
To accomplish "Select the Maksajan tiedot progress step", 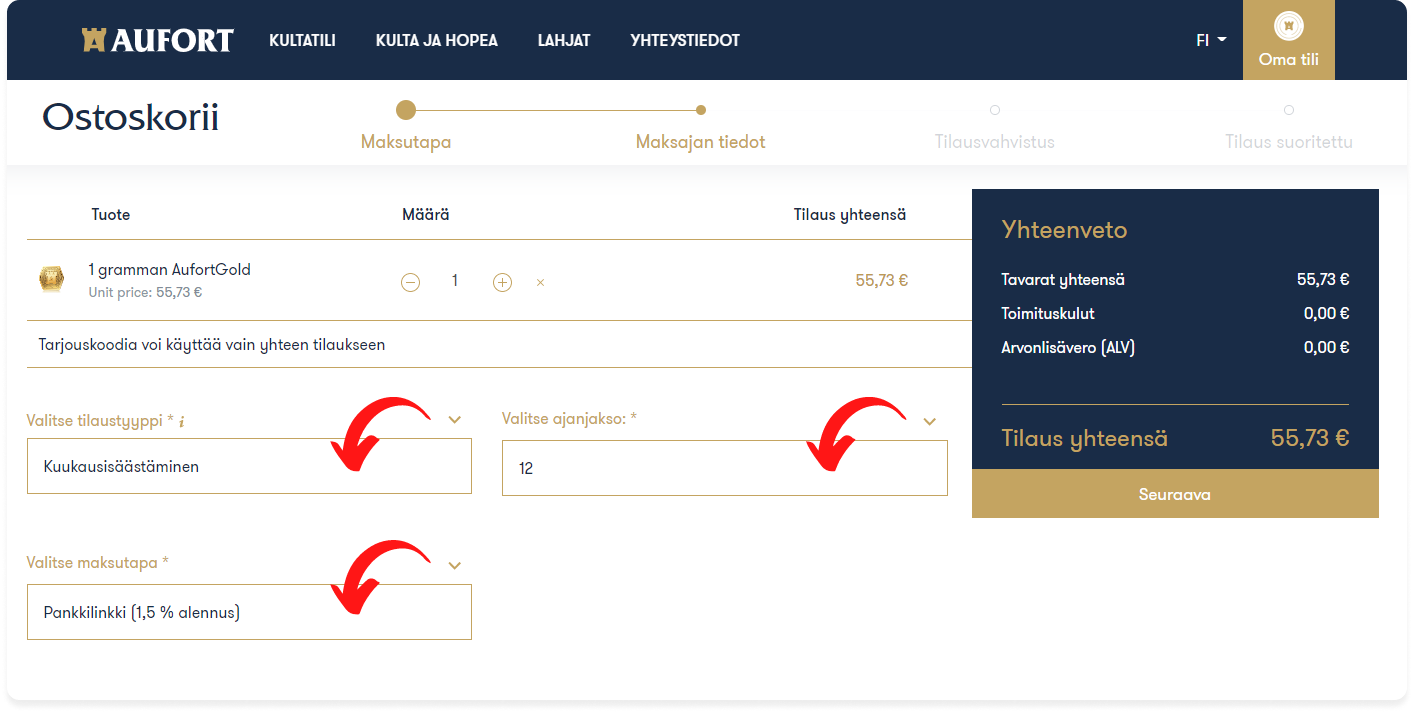I will [700, 111].
